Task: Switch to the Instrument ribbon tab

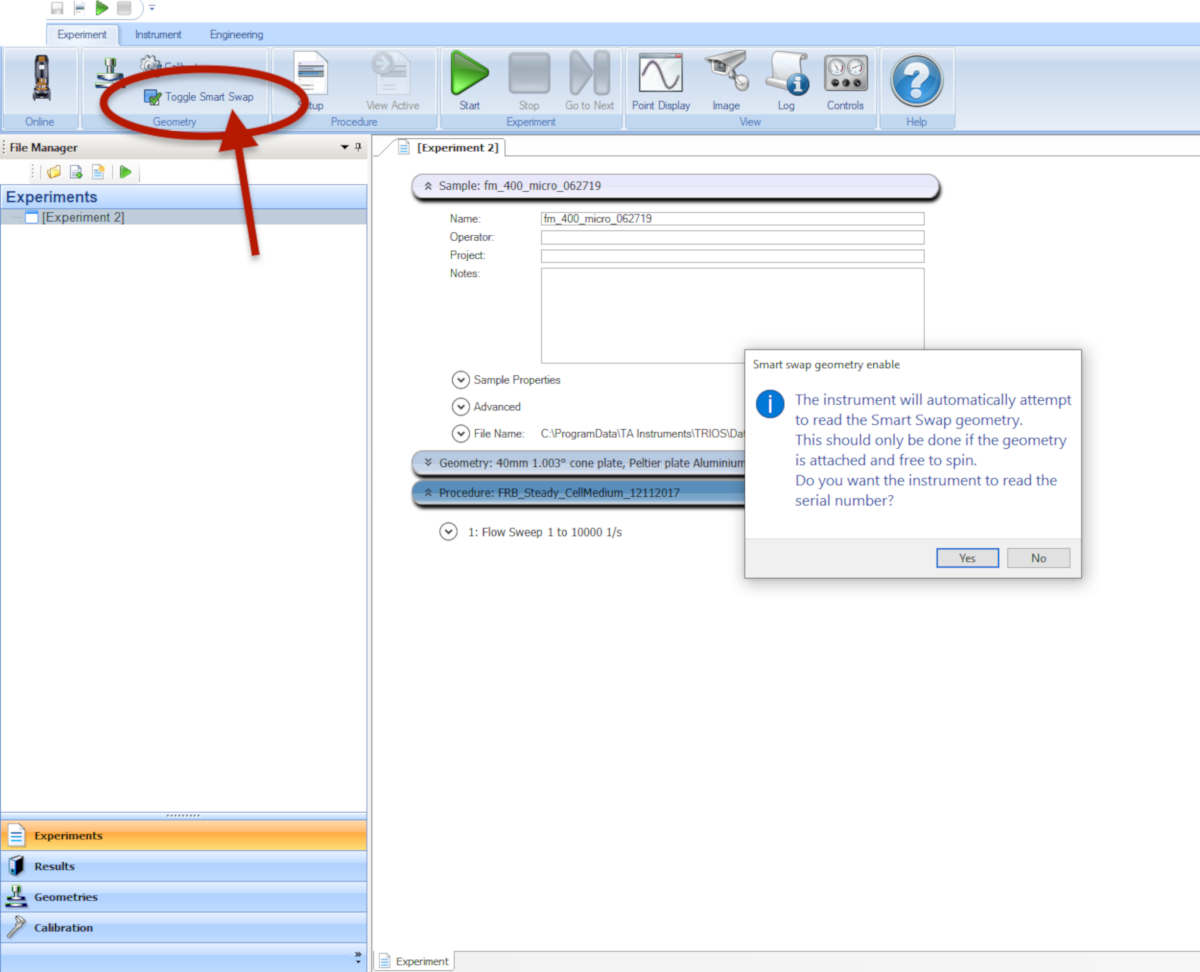Action: (x=158, y=34)
